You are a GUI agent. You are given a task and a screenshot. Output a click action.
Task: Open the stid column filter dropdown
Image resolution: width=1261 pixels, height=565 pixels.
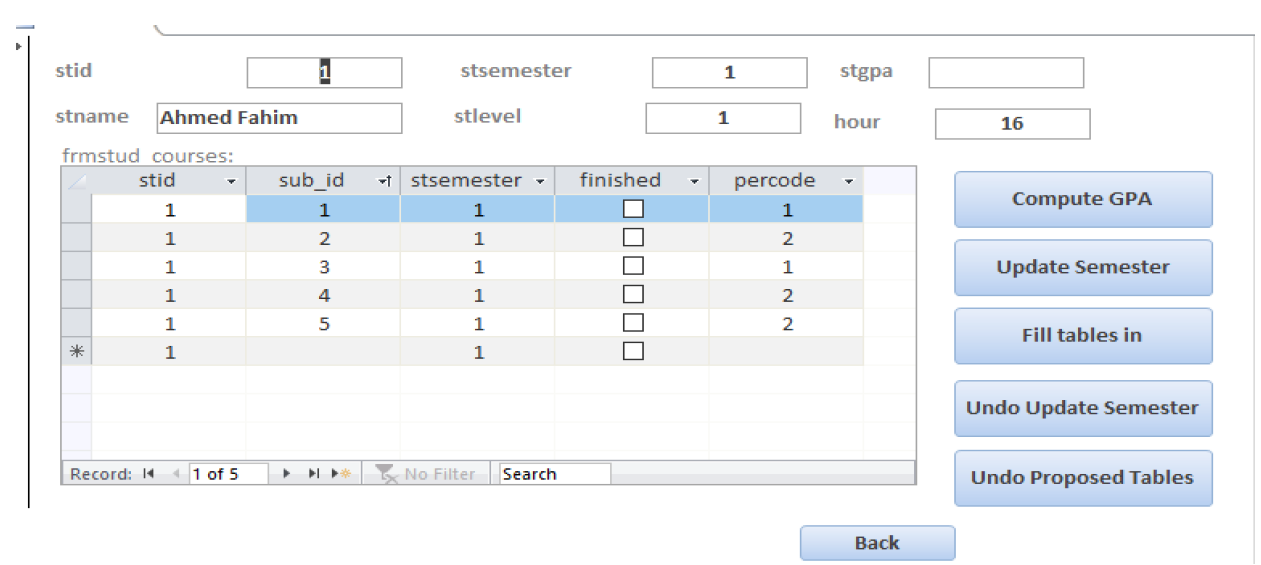(232, 182)
